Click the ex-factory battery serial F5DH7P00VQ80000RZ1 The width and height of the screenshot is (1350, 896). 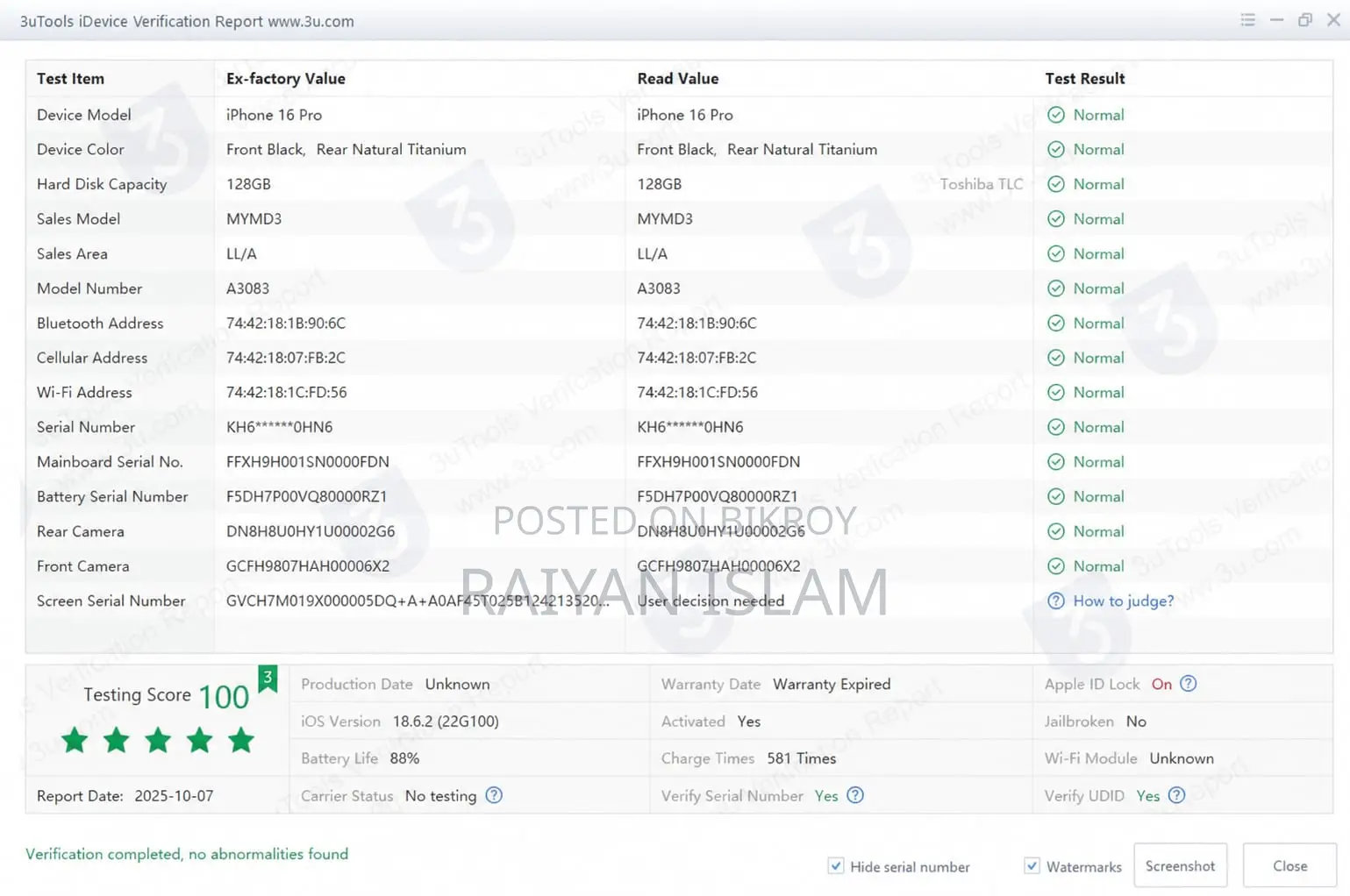306,497
